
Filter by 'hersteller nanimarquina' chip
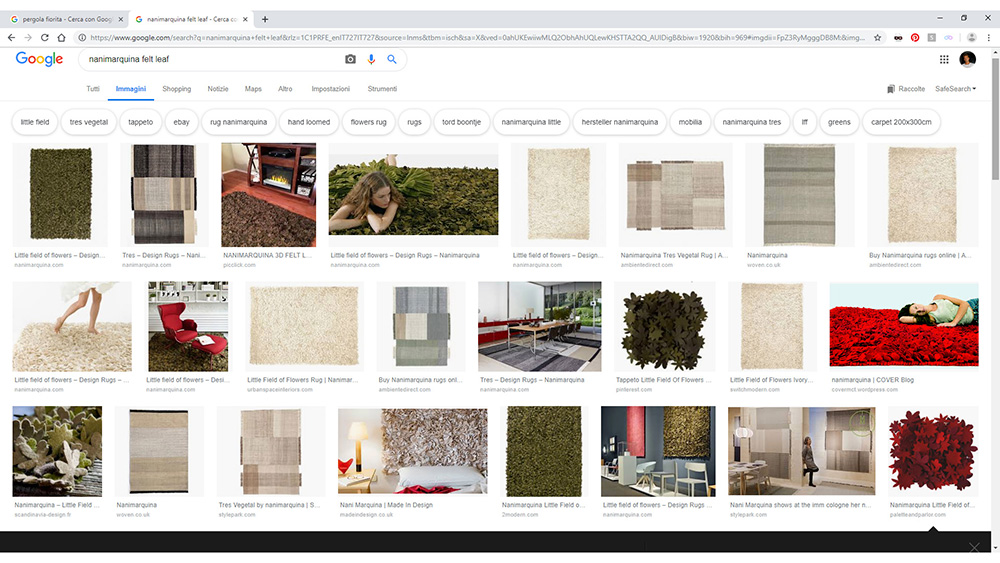coord(619,122)
